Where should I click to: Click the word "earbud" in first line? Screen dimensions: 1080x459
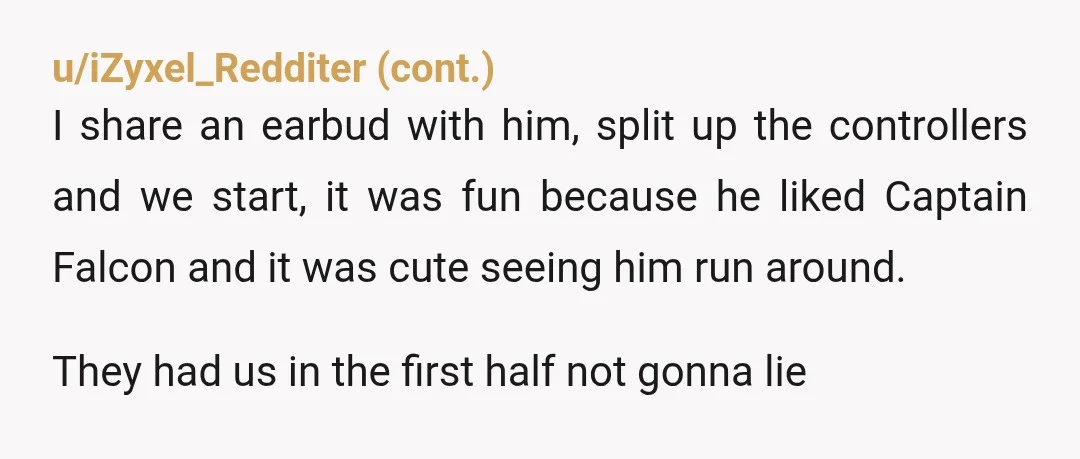(x=326, y=126)
